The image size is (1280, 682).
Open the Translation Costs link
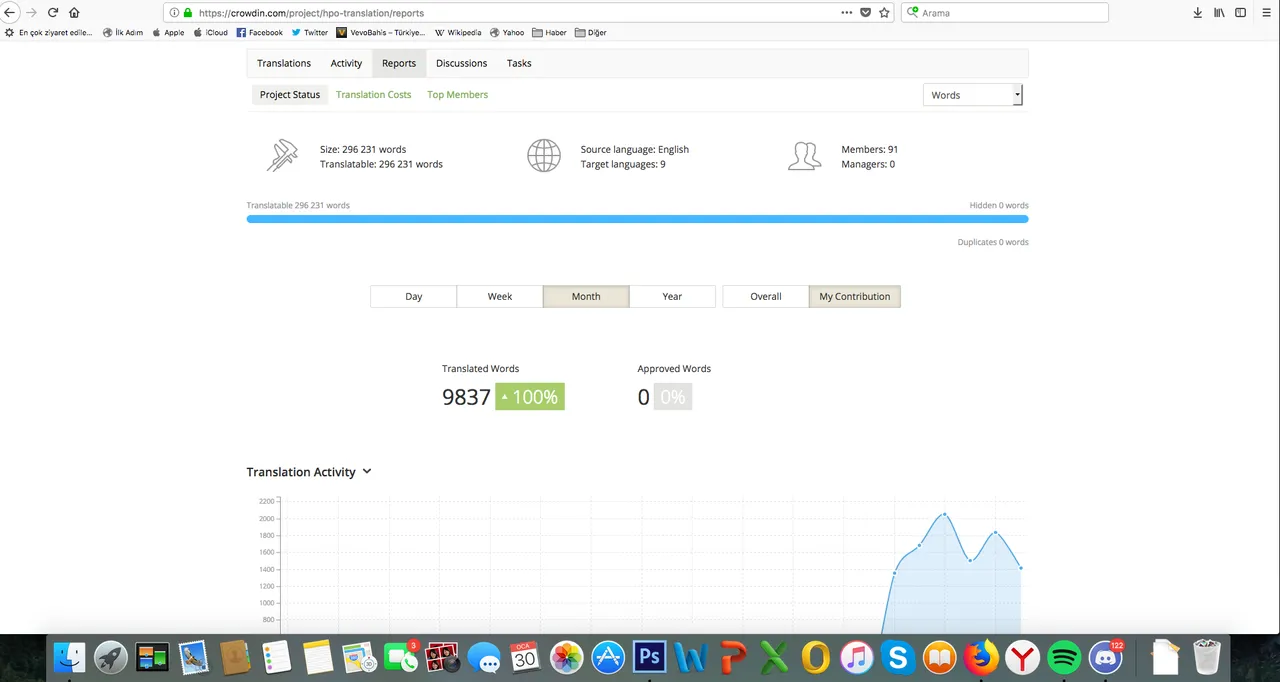[373, 94]
